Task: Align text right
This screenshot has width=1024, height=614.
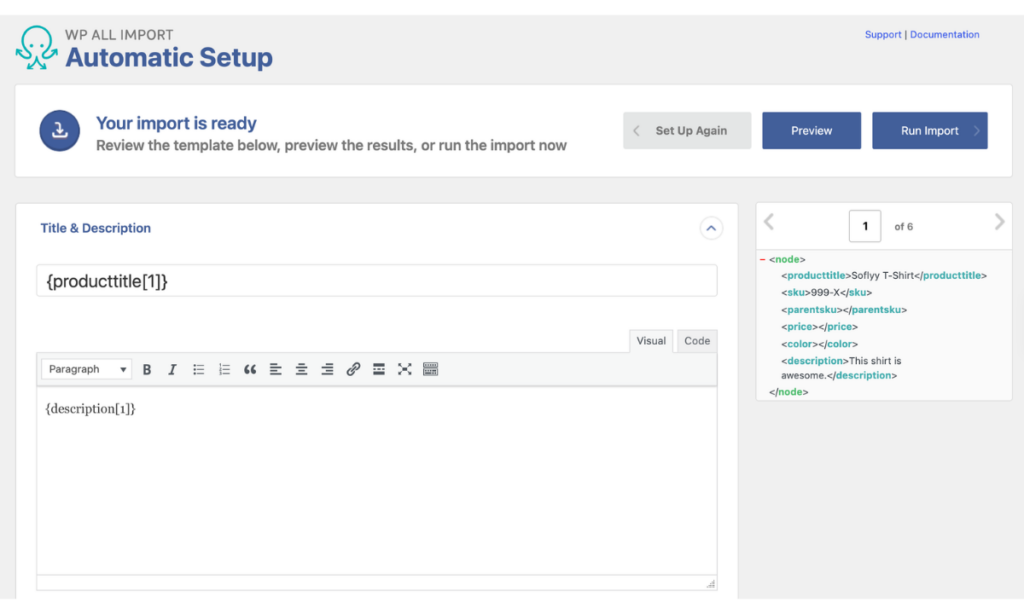Action: pos(327,370)
